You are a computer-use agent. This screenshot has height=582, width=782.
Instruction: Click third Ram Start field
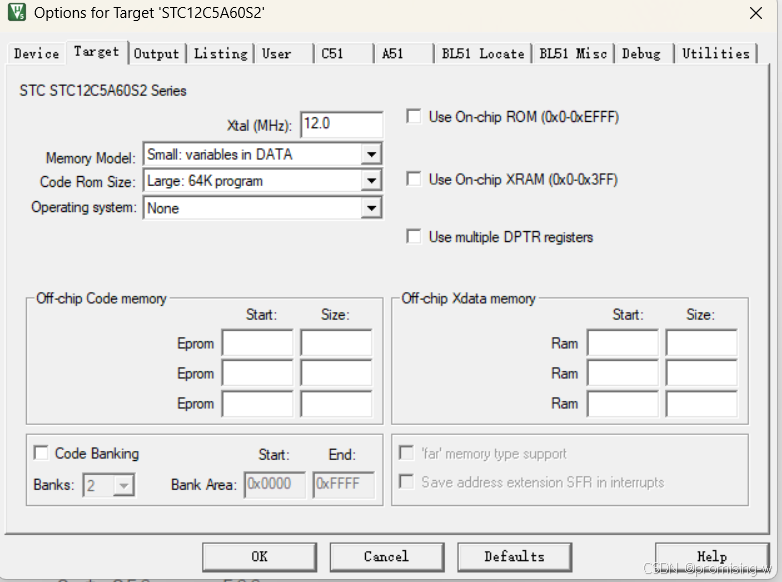click(x=623, y=403)
